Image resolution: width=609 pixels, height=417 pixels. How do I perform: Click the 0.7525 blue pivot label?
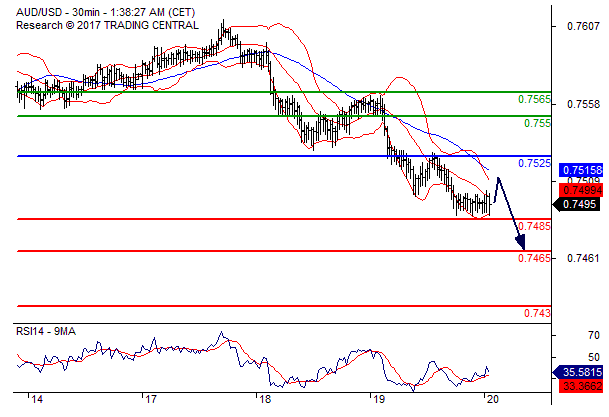pyautogui.click(x=534, y=163)
